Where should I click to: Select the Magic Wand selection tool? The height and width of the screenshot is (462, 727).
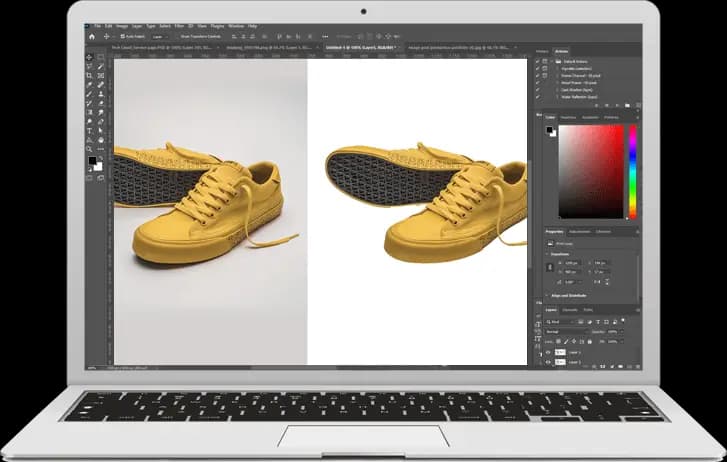pos(101,66)
